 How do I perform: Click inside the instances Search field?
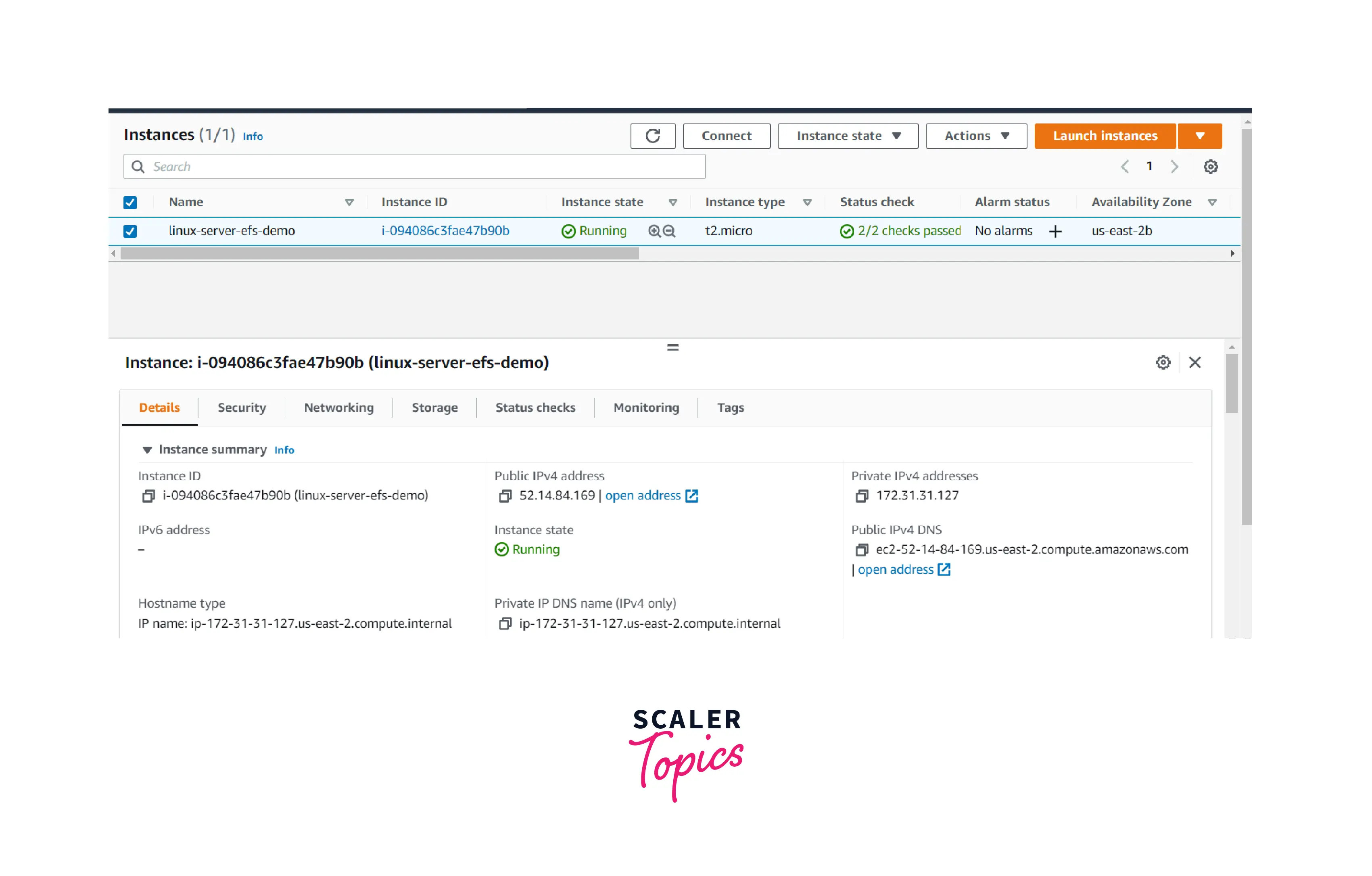[x=422, y=166]
